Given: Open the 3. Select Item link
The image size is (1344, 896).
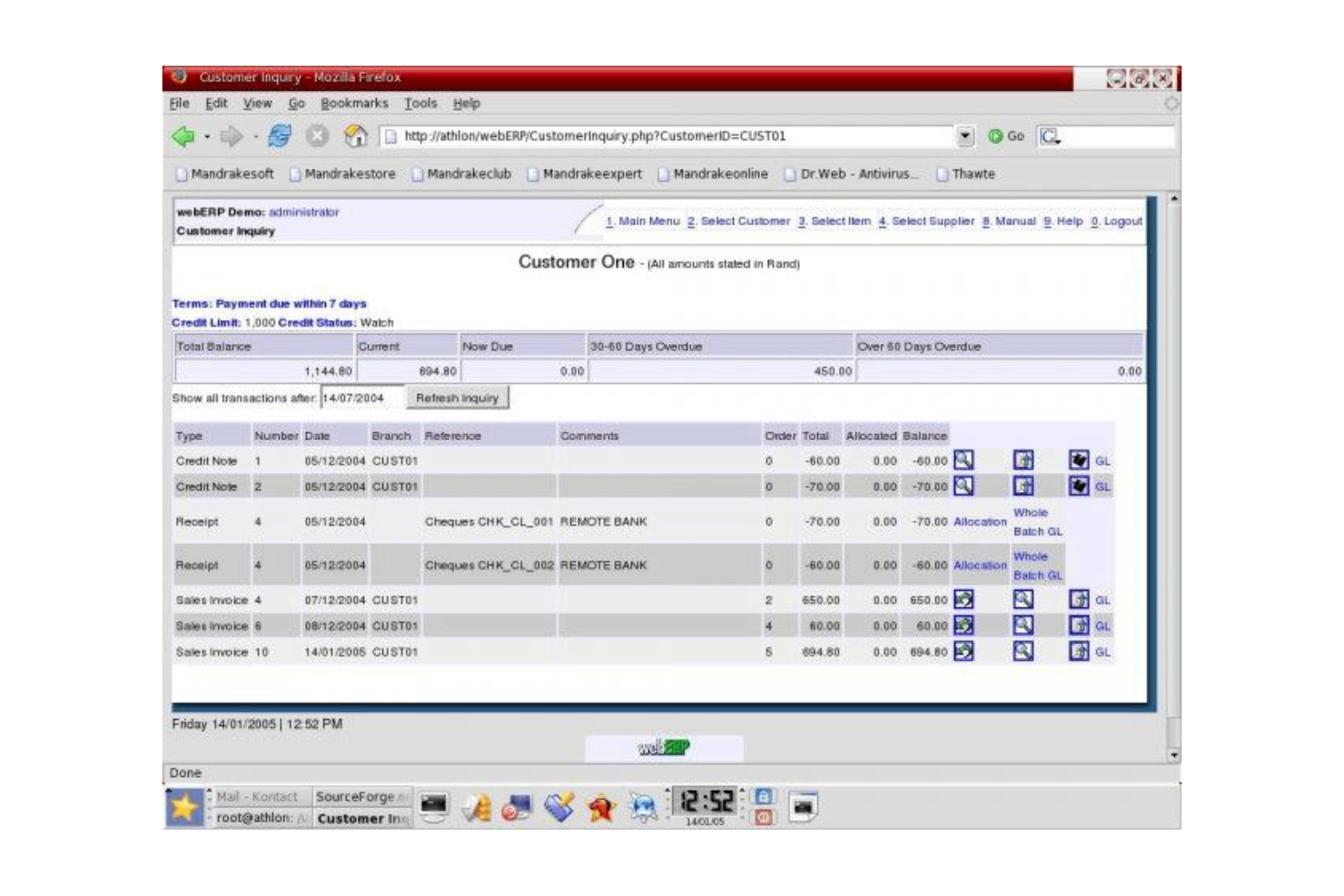Looking at the screenshot, I should click(x=835, y=221).
